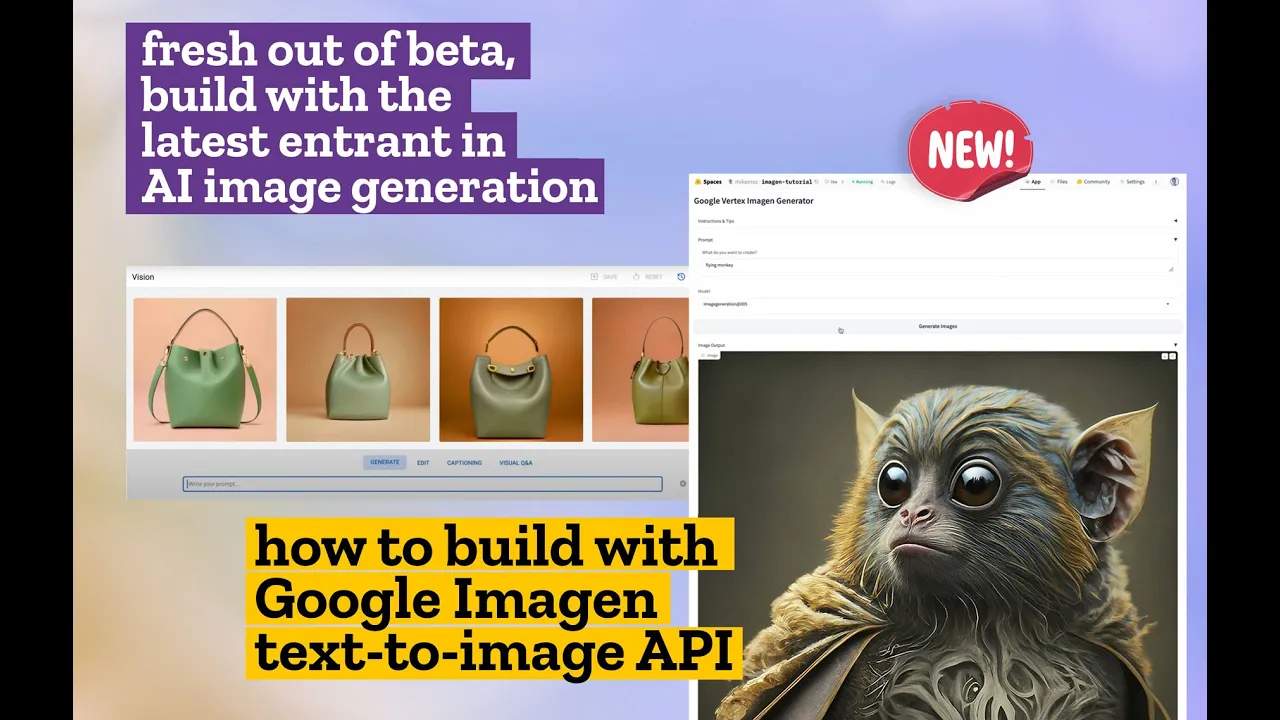Select the second handbag thumbnail with brown handle
This screenshot has height=720, width=1280.
pyautogui.click(x=358, y=369)
